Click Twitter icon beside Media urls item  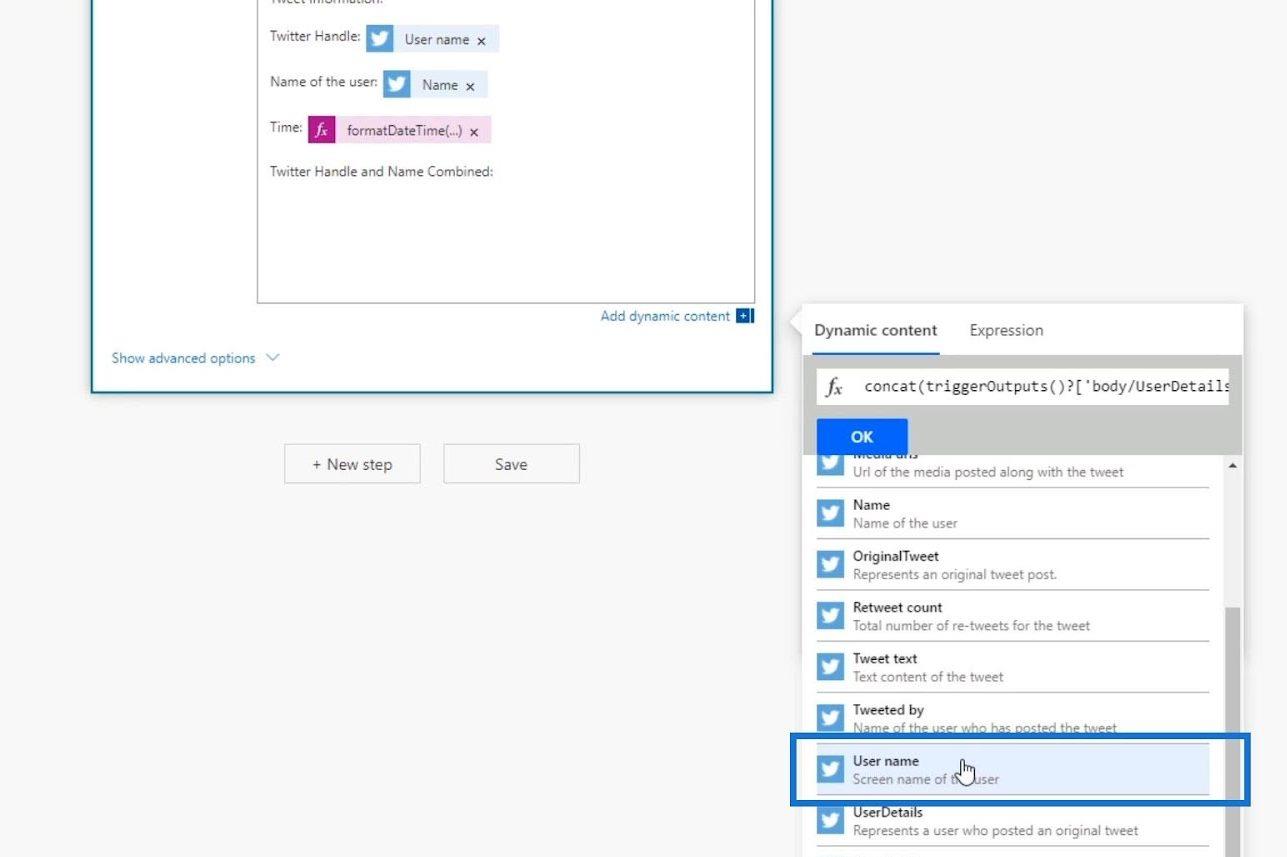pyautogui.click(x=830, y=464)
